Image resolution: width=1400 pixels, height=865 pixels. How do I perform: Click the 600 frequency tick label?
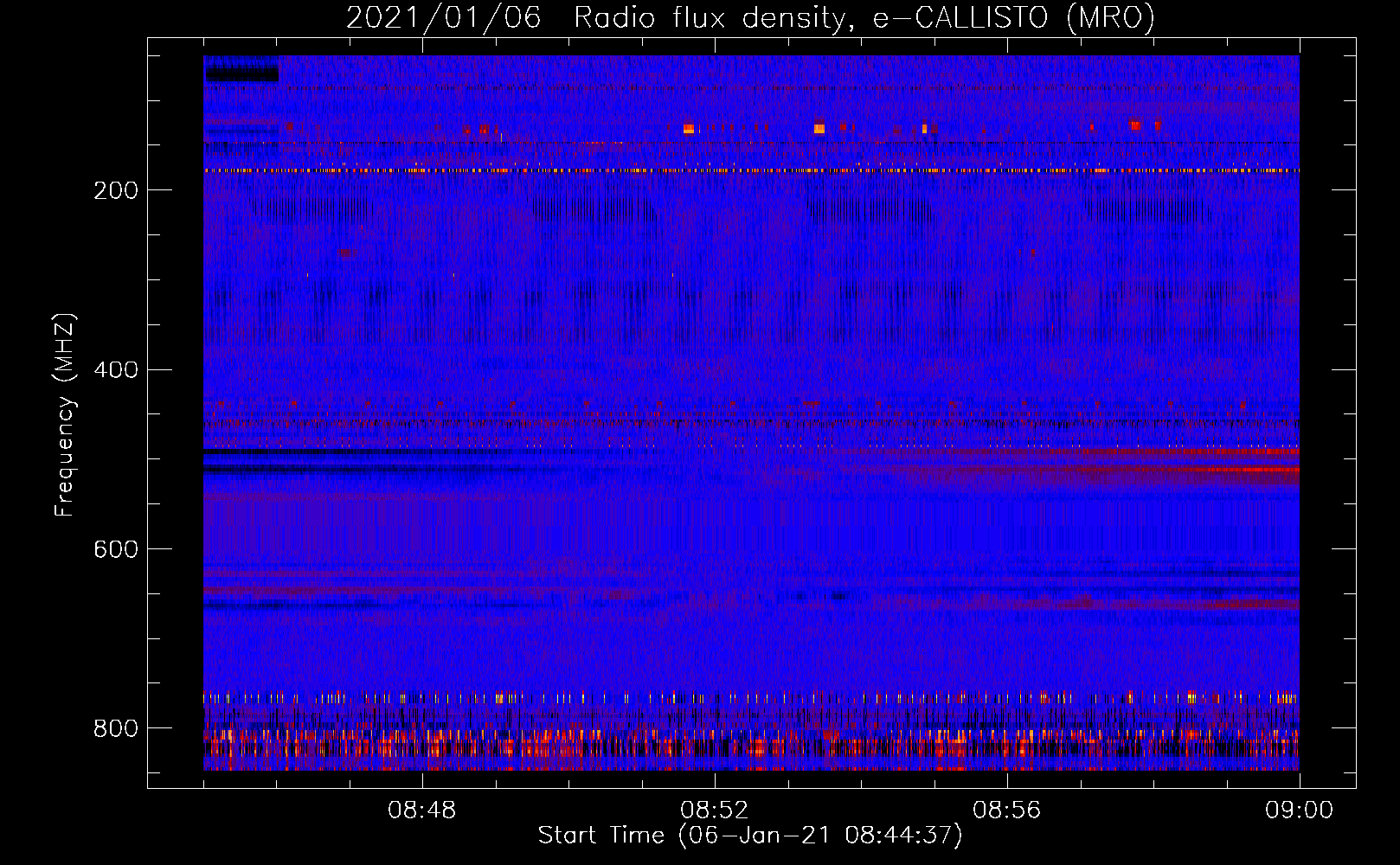(x=116, y=550)
